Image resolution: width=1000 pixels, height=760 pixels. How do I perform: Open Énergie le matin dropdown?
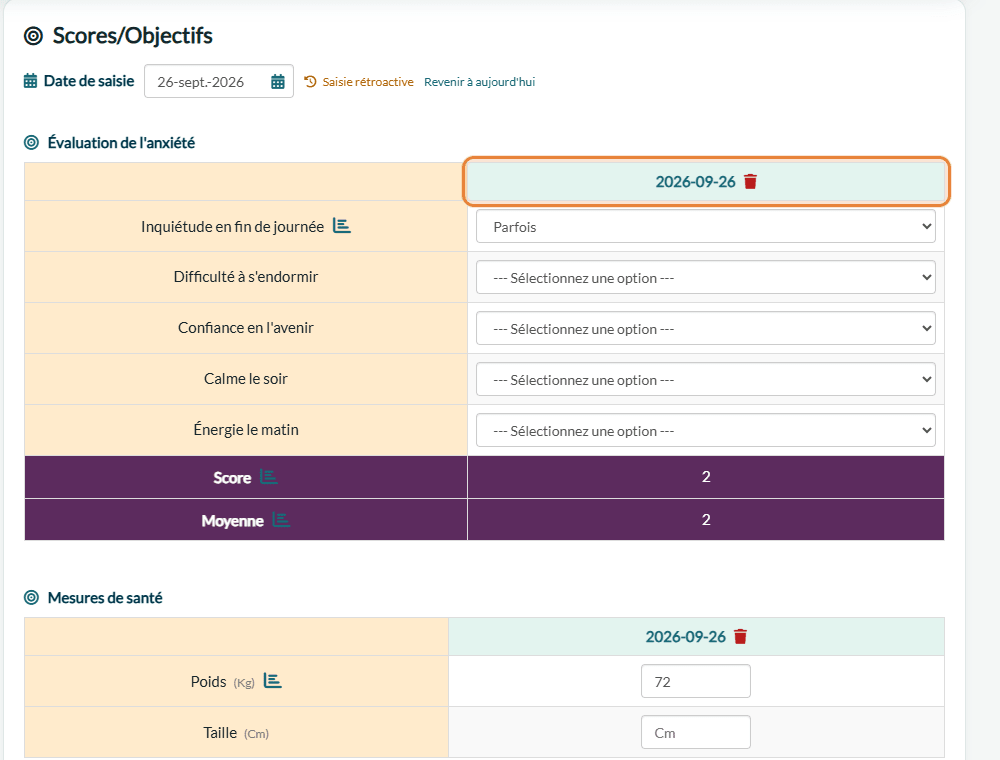pyautogui.click(x=705, y=430)
